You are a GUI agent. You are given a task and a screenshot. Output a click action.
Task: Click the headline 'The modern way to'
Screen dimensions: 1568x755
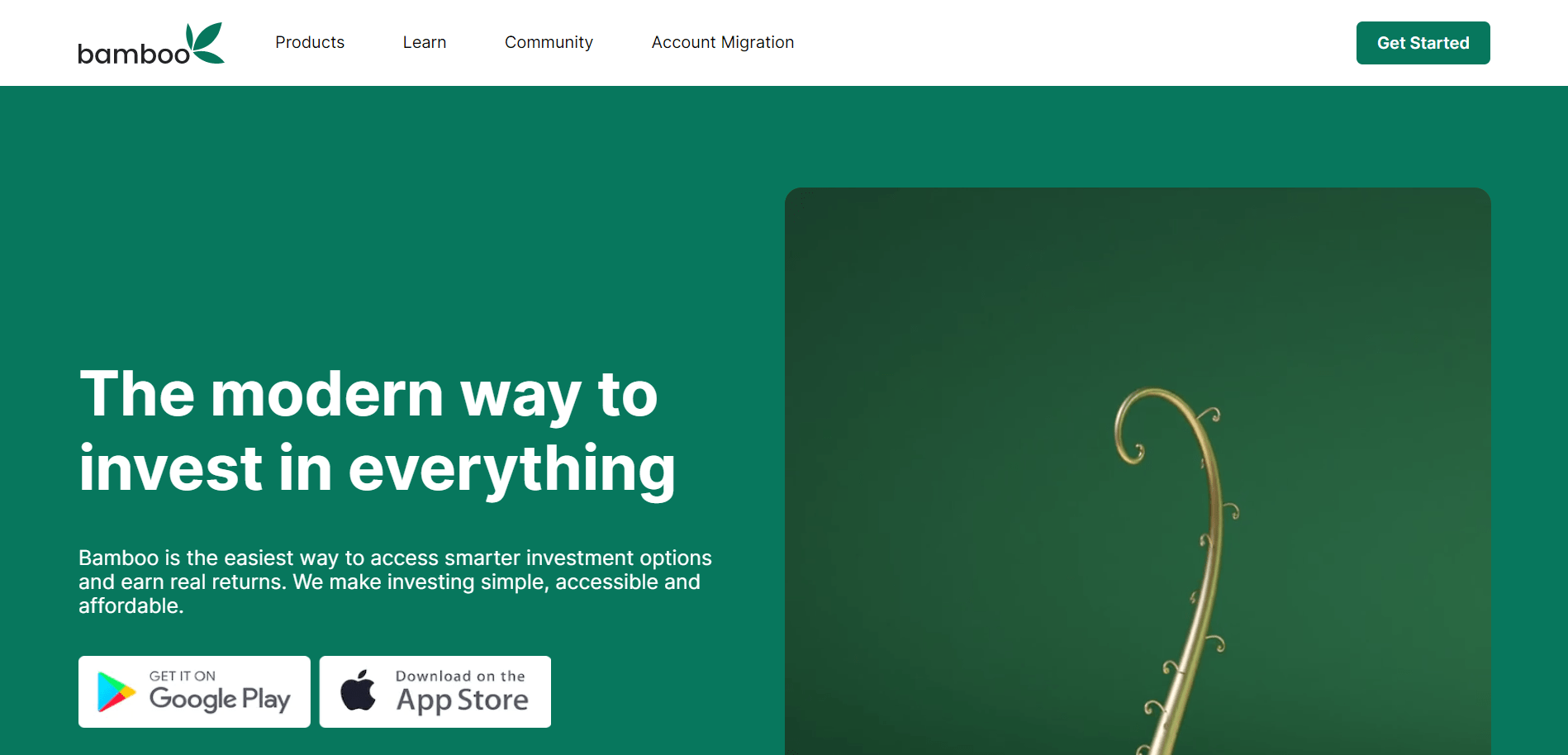click(x=368, y=393)
